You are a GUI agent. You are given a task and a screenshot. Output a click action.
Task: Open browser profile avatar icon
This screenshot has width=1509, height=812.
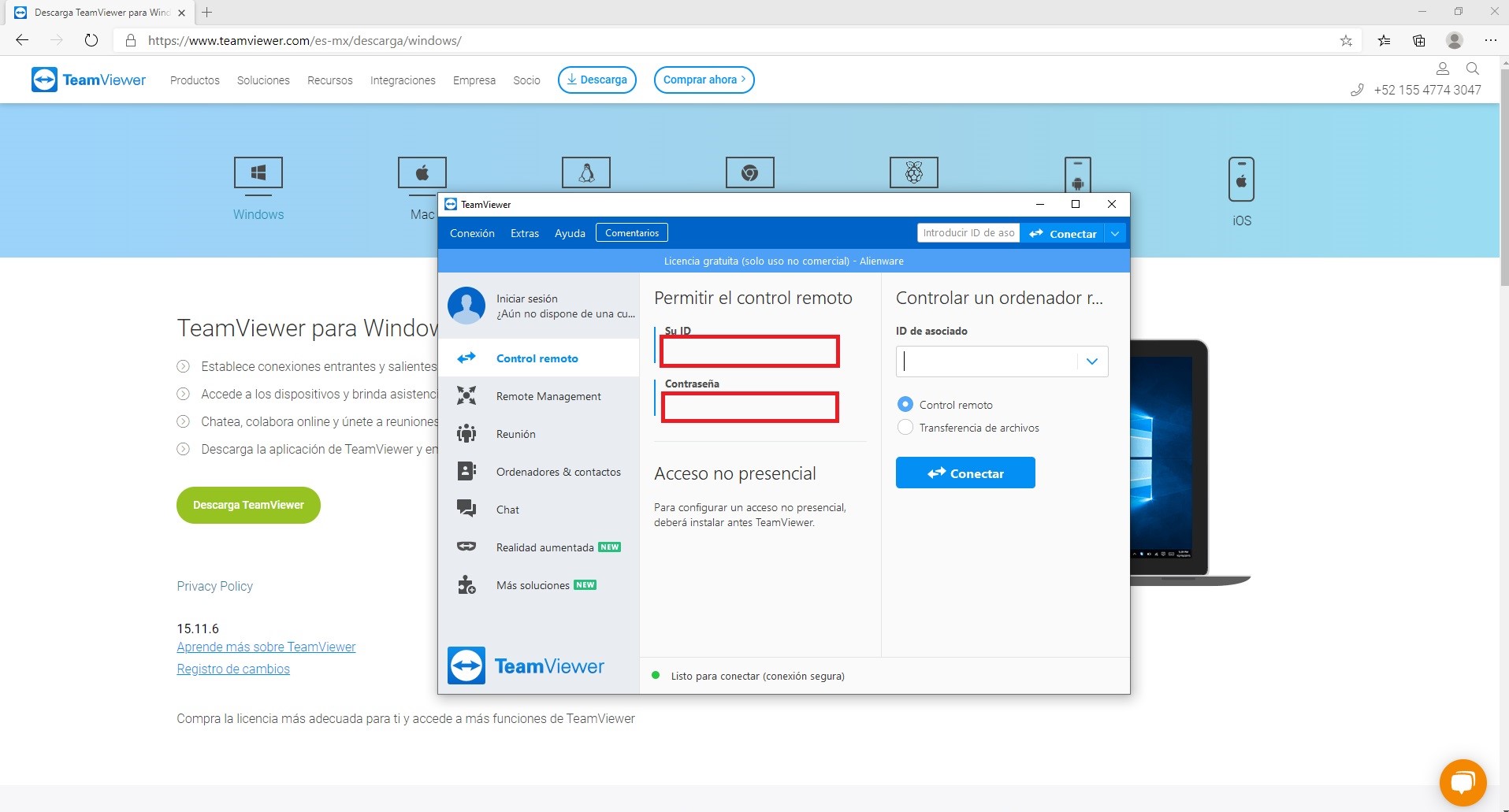pyautogui.click(x=1455, y=40)
